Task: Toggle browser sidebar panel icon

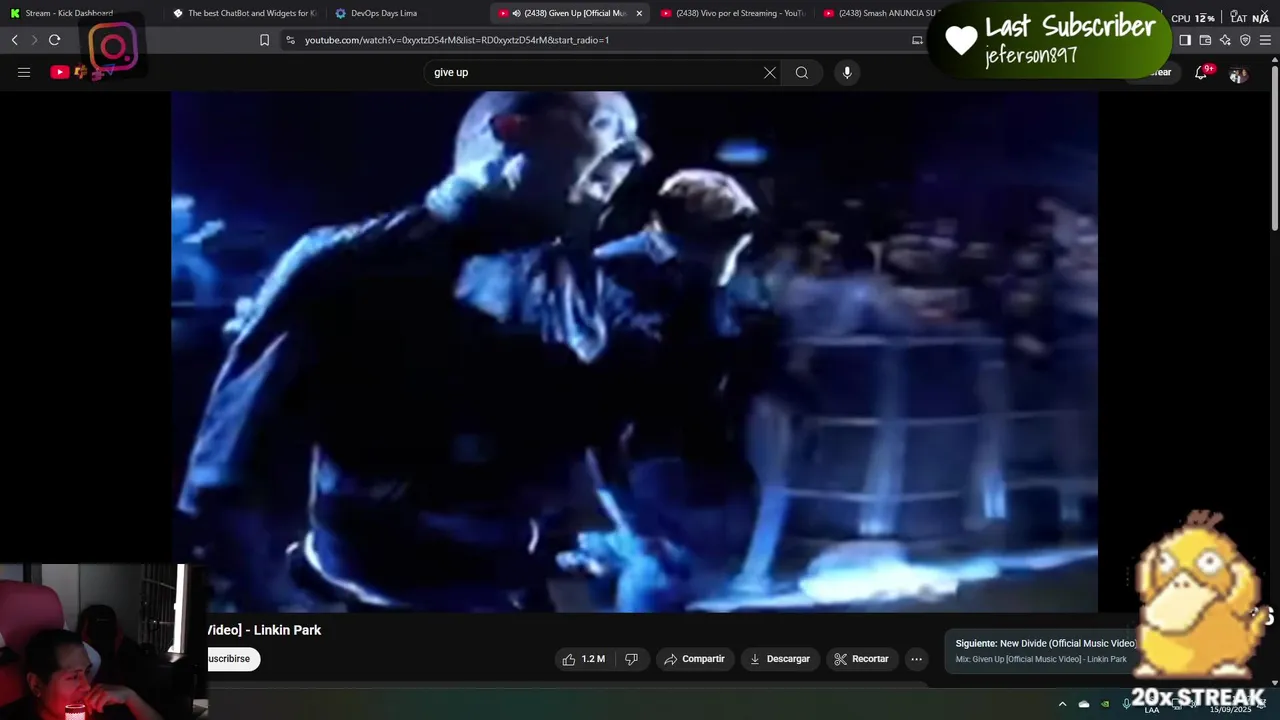Action: click(x=1185, y=40)
